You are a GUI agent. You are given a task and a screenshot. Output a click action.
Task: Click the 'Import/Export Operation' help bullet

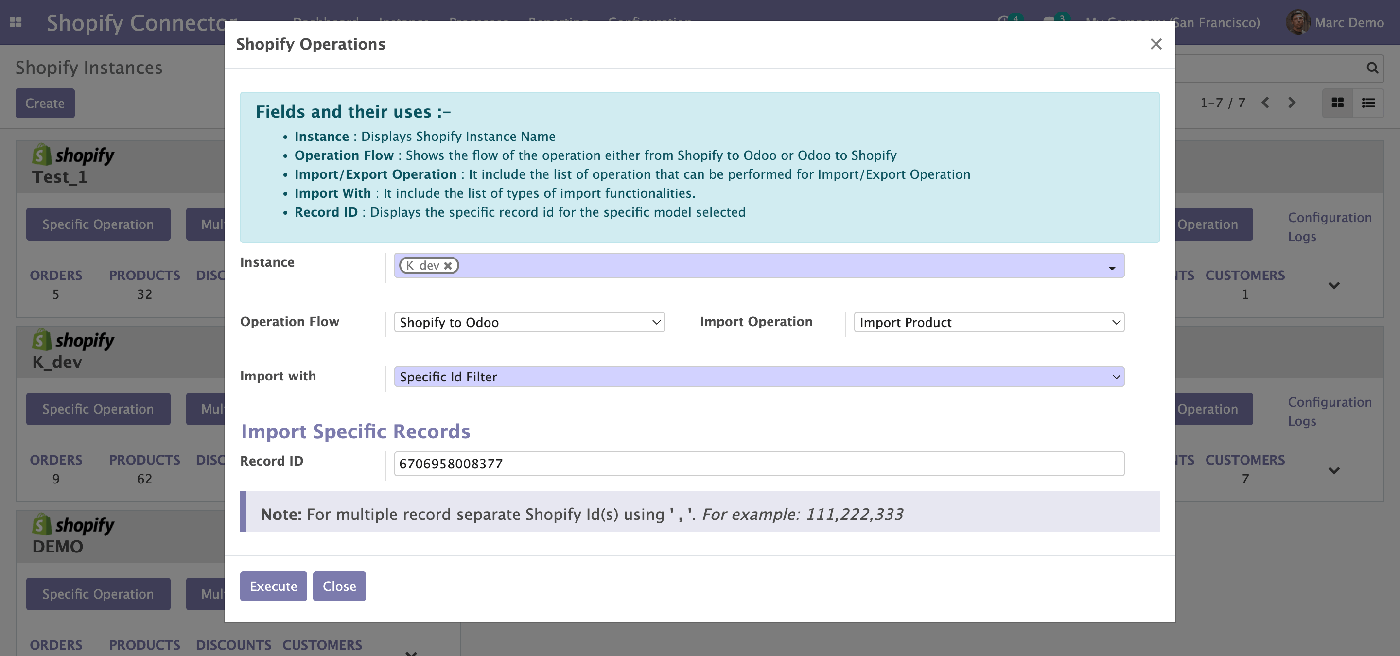(633, 174)
